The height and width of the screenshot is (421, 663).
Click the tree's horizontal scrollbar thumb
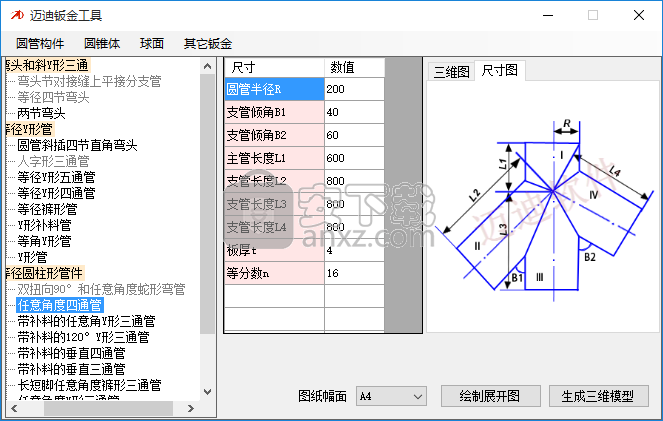point(108,408)
